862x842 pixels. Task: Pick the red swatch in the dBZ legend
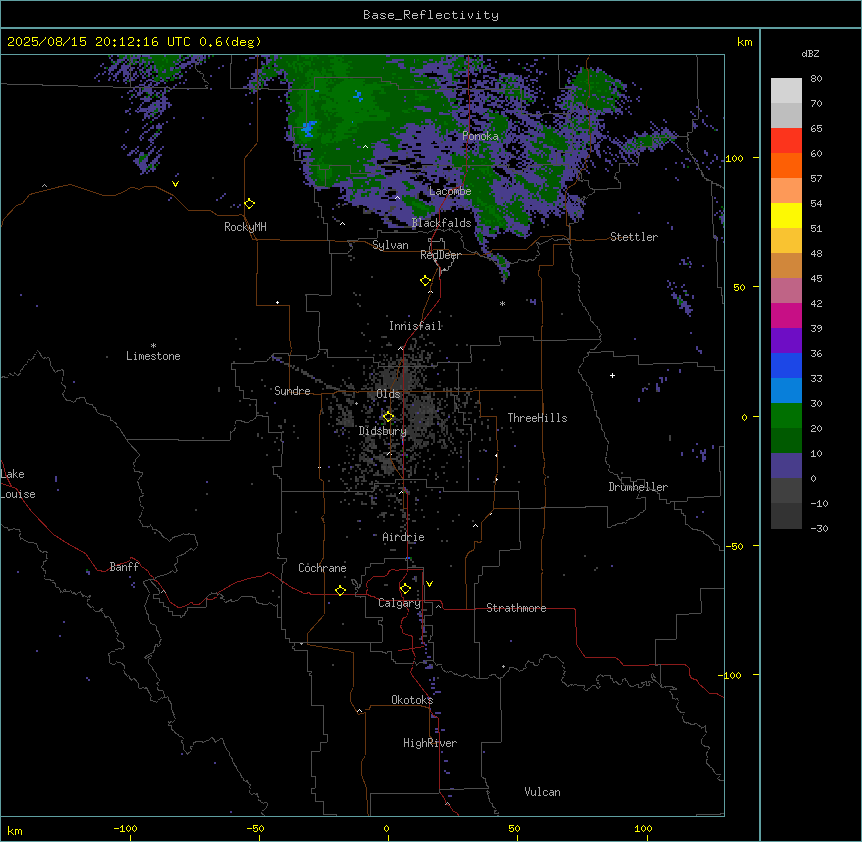[786, 141]
